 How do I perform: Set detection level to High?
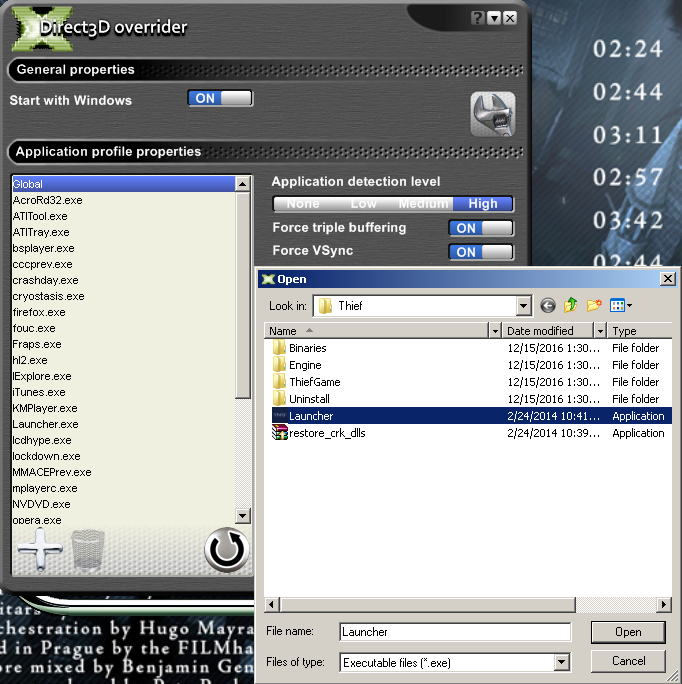pos(483,204)
